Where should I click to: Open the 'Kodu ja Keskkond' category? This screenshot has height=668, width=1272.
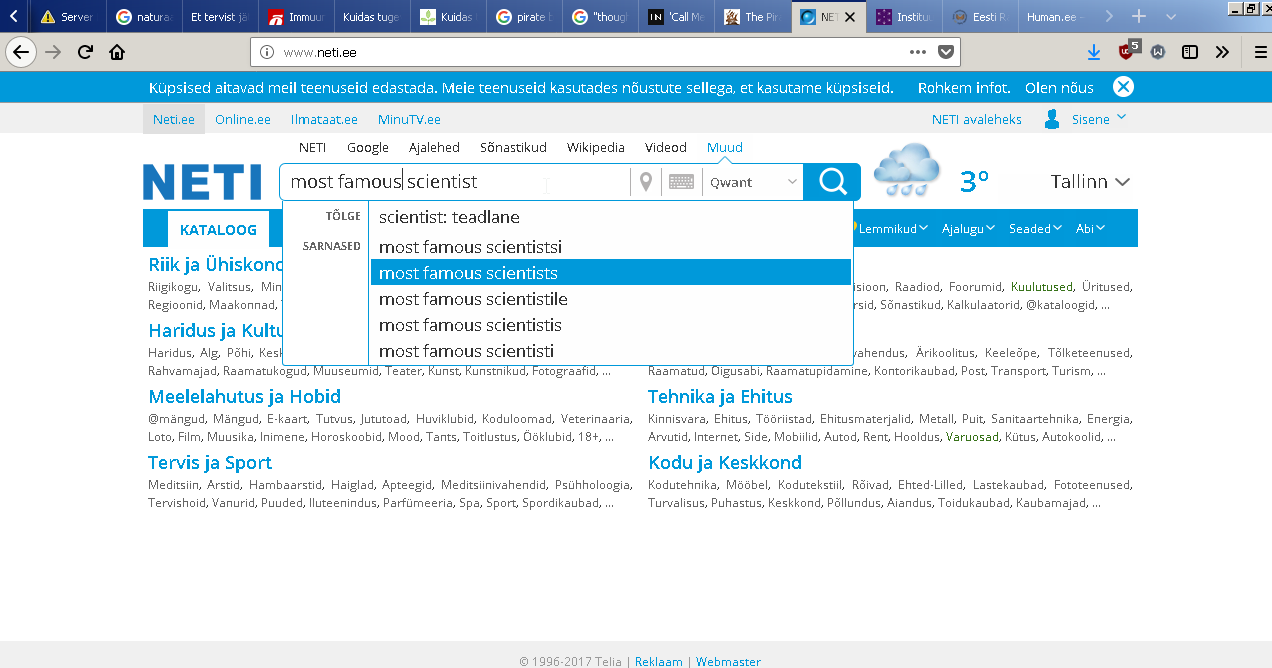tap(725, 463)
